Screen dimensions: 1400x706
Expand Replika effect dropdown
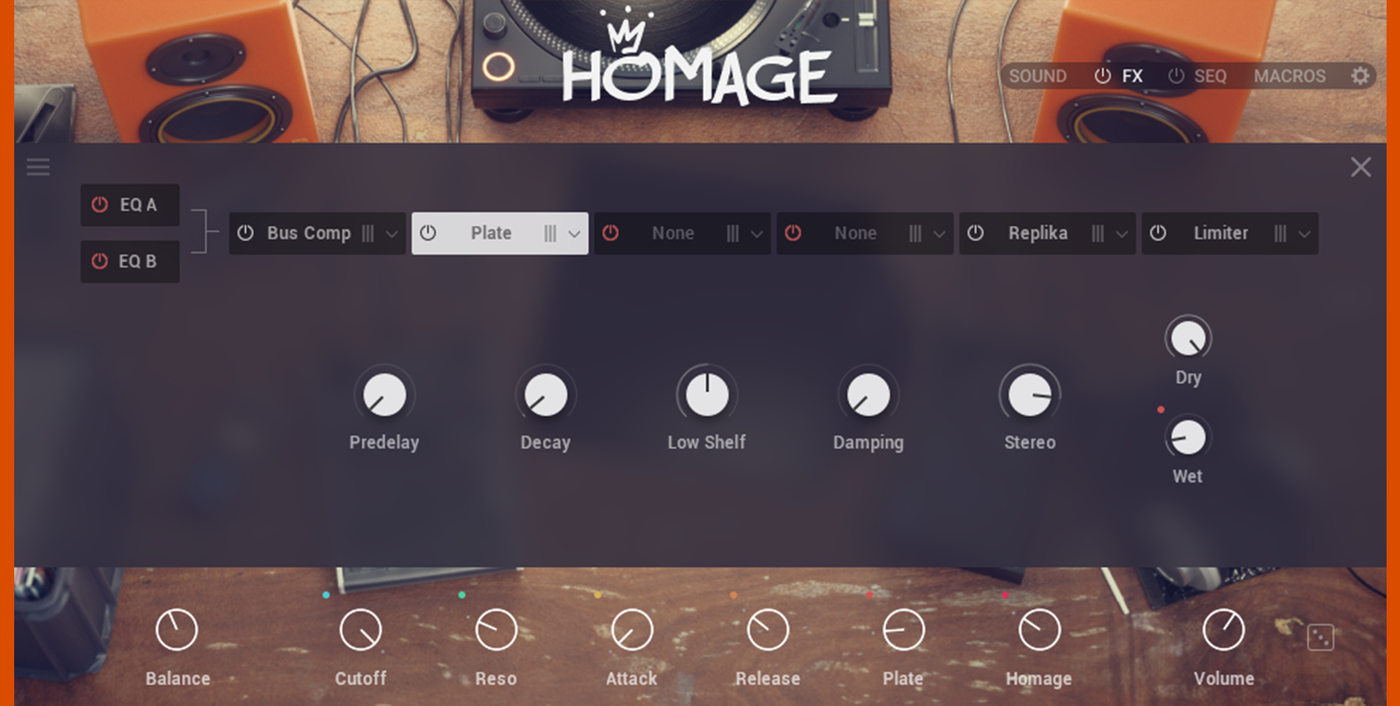(1122, 234)
